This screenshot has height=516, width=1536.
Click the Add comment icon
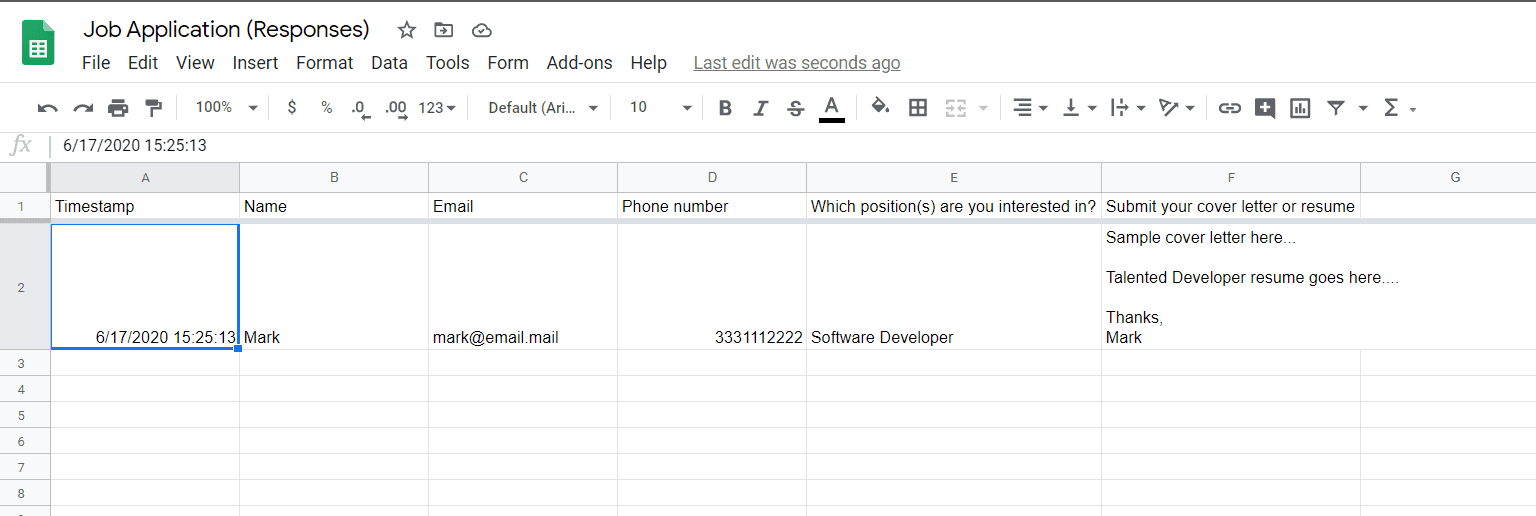(1264, 108)
